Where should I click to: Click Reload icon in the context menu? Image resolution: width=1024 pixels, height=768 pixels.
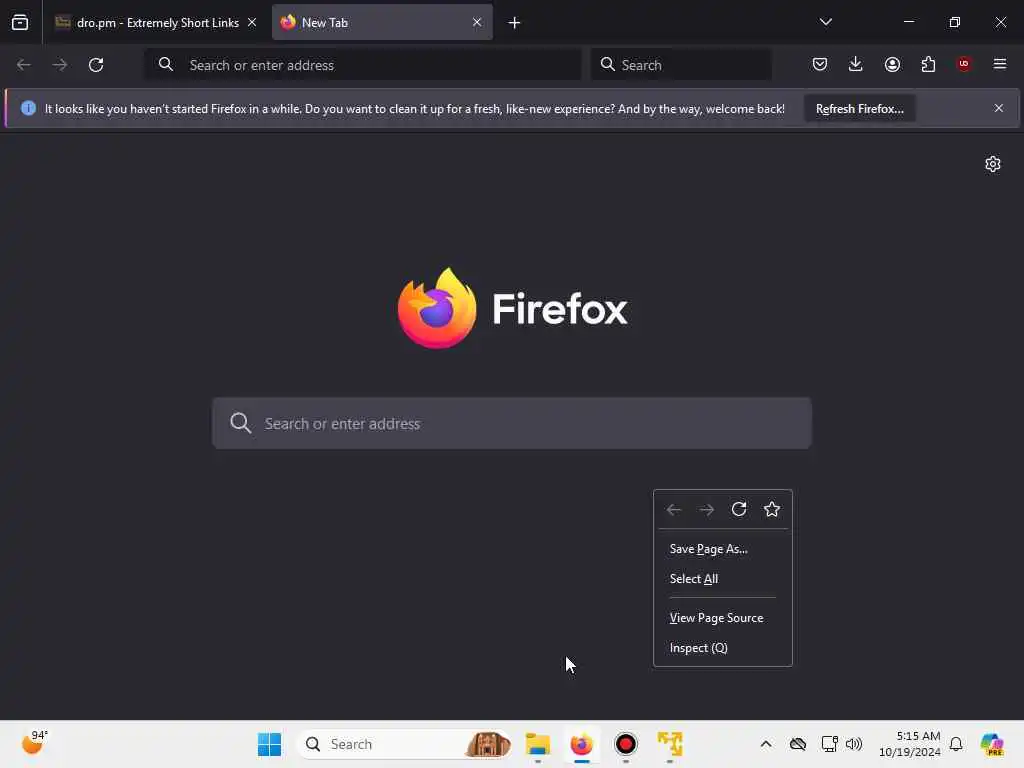739,509
